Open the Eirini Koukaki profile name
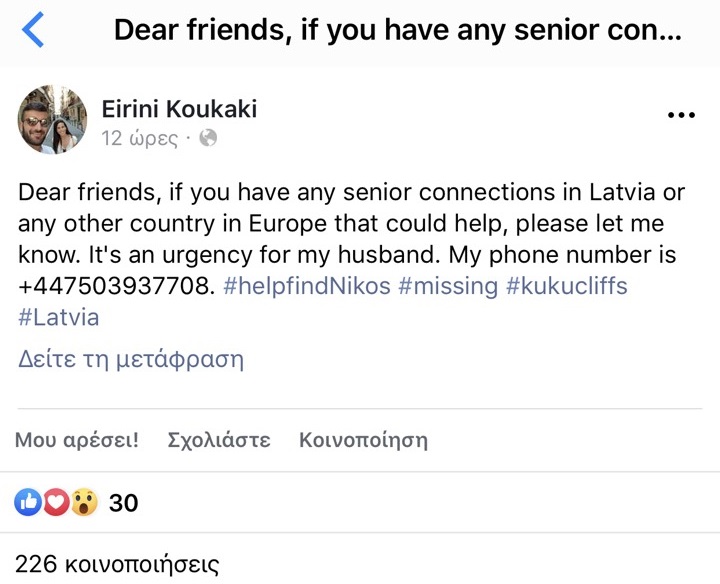The image size is (720, 584). [x=179, y=109]
